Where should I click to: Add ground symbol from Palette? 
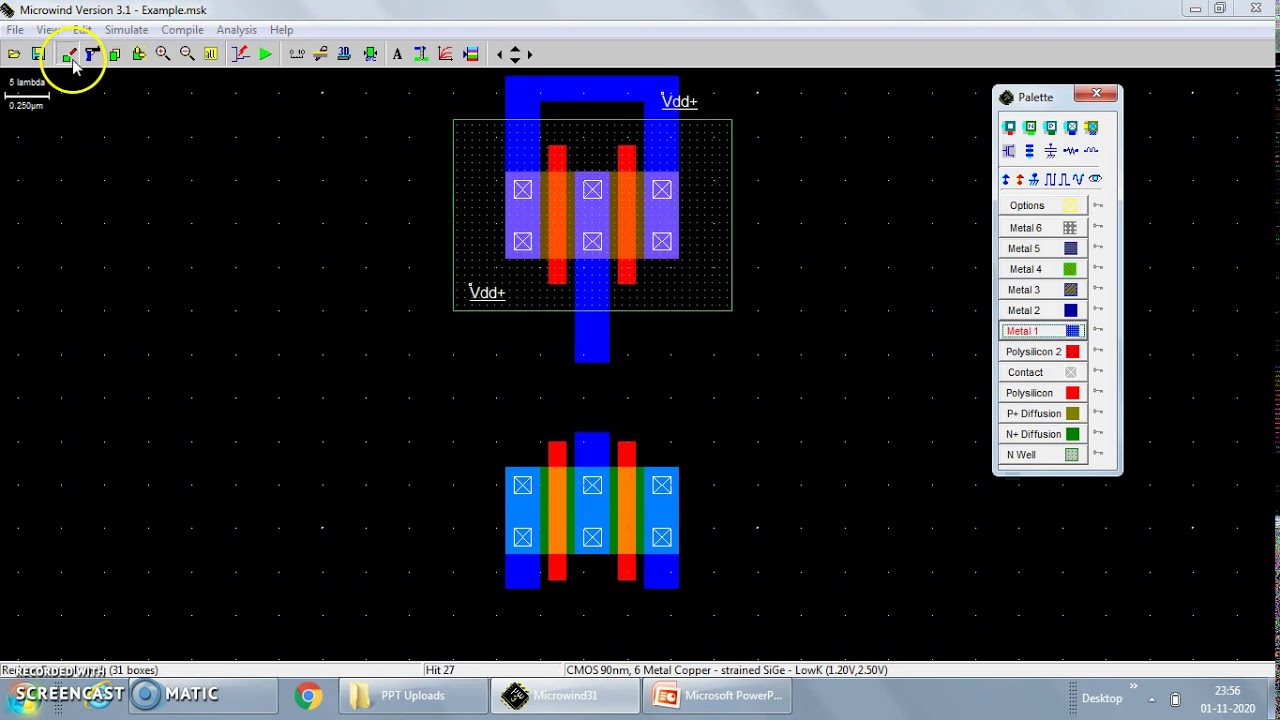click(x=1034, y=179)
